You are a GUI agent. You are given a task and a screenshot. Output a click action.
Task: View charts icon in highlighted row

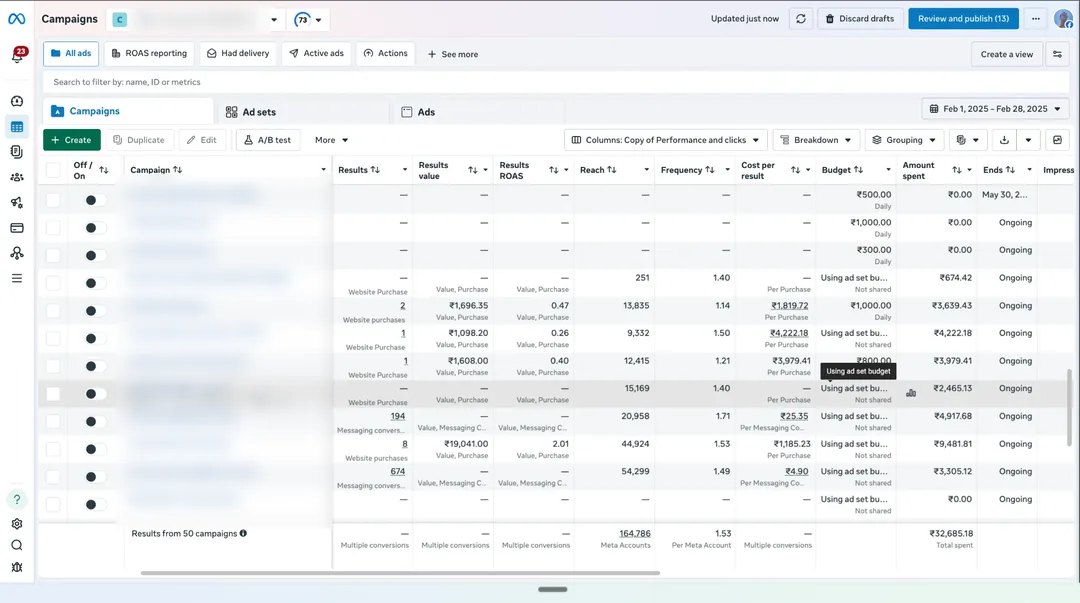point(911,393)
